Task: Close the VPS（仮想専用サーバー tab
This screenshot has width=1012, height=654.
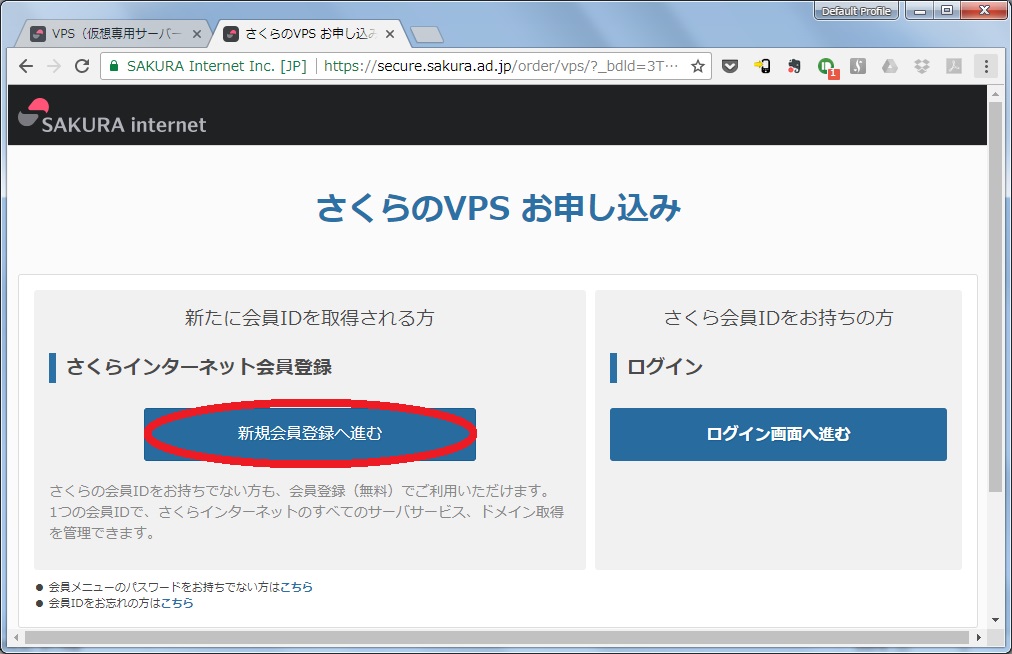Action: pyautogui.click(x=197, y=34)
